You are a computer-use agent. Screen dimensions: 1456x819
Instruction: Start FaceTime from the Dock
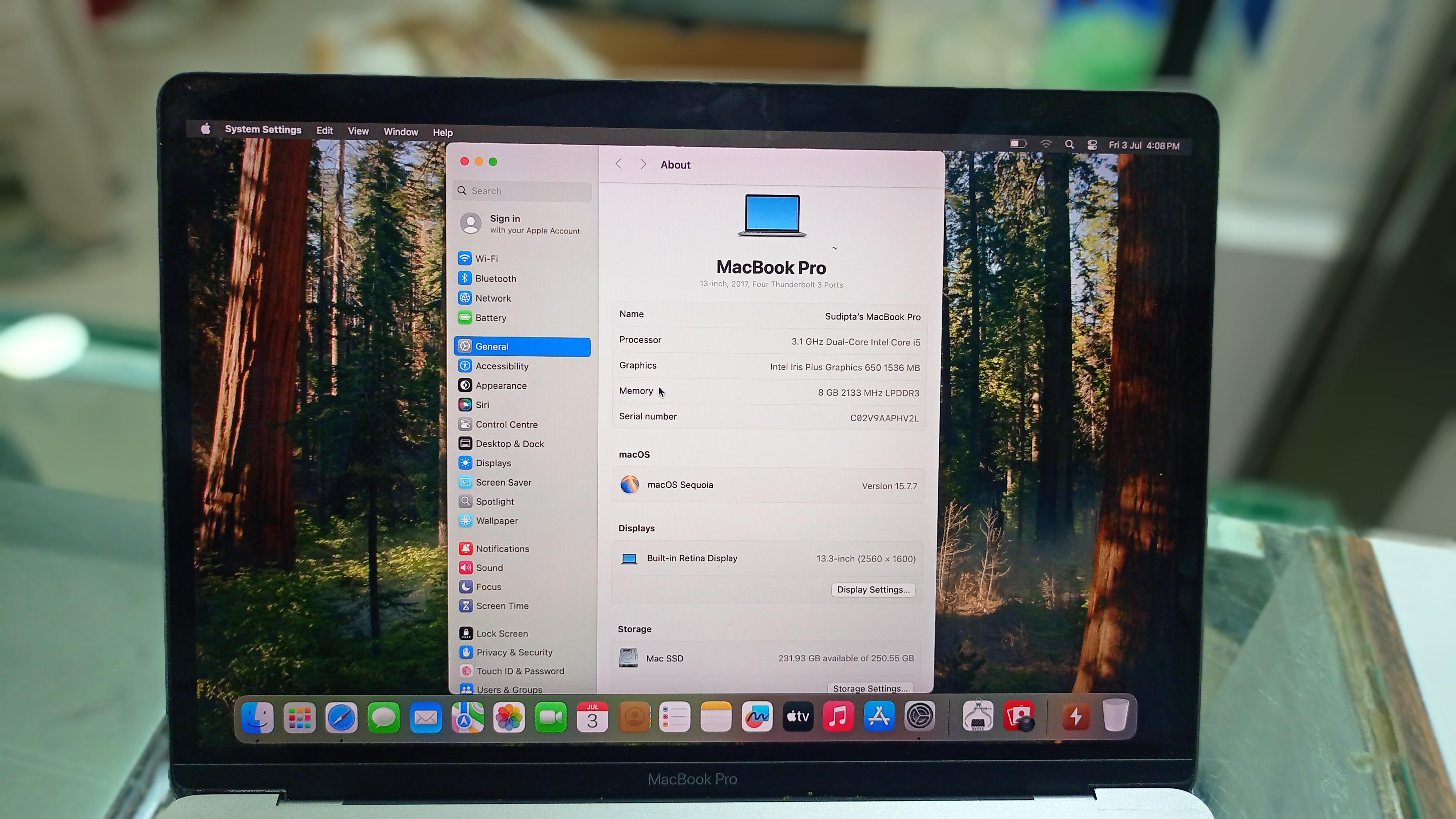pyautogui.click(x=550, y=717)
